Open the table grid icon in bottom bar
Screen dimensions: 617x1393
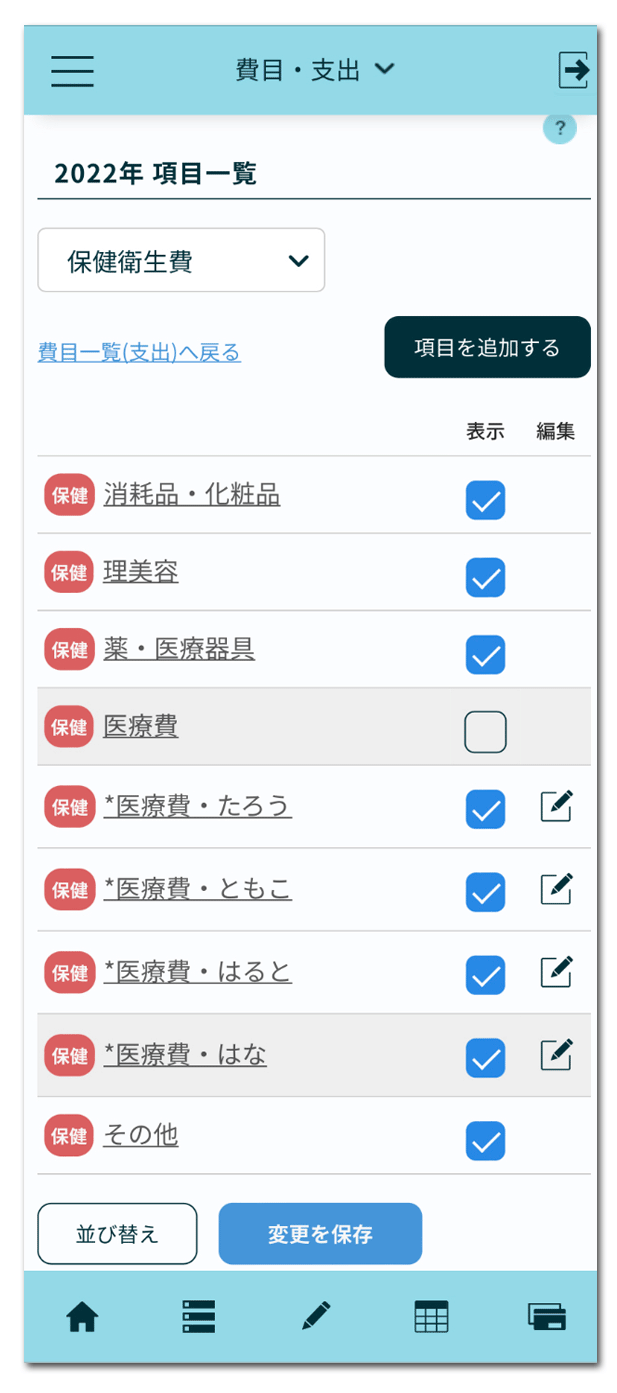(x=431, y=1318)
